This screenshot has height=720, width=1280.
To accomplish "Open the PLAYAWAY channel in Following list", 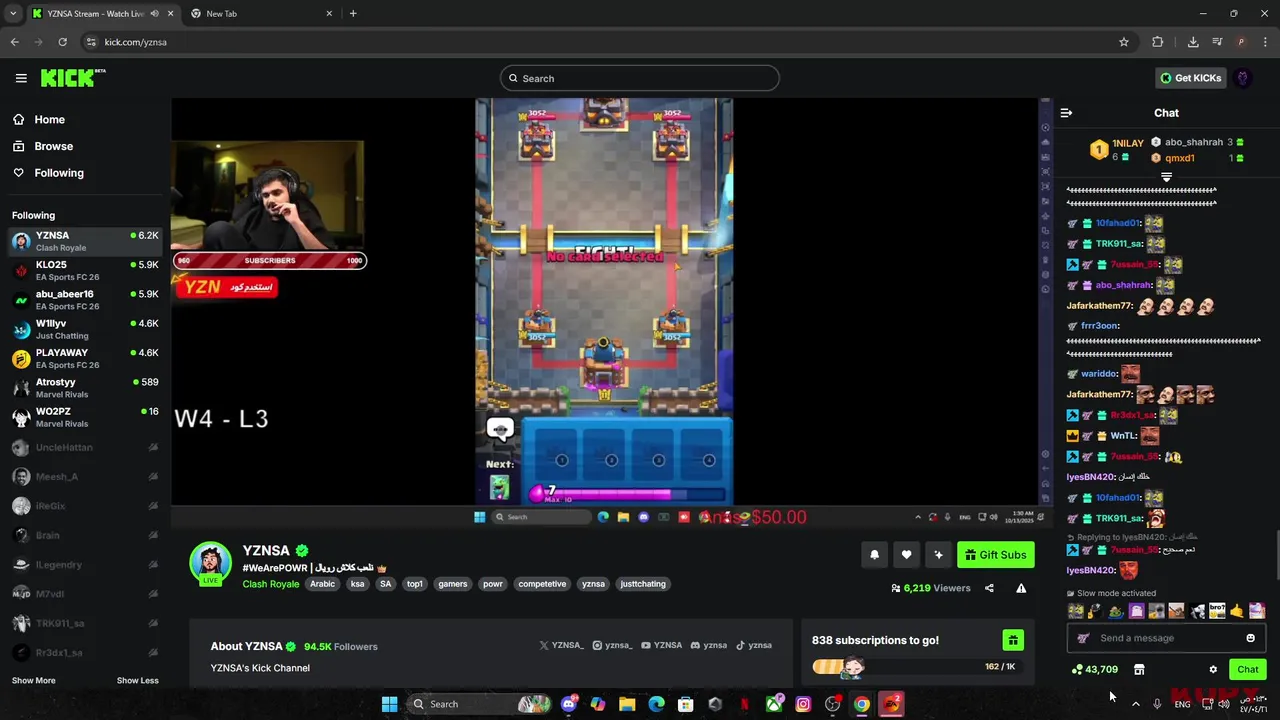I will 85,358.
